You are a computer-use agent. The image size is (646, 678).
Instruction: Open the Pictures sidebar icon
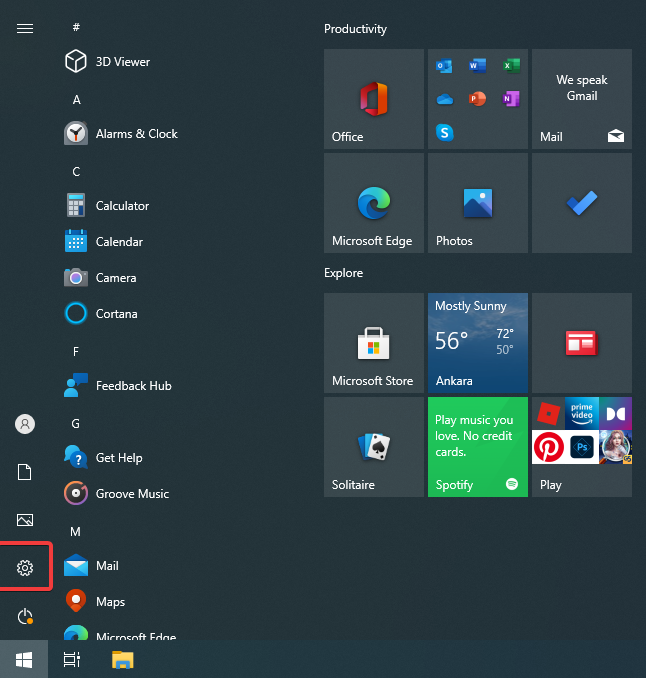25,520
